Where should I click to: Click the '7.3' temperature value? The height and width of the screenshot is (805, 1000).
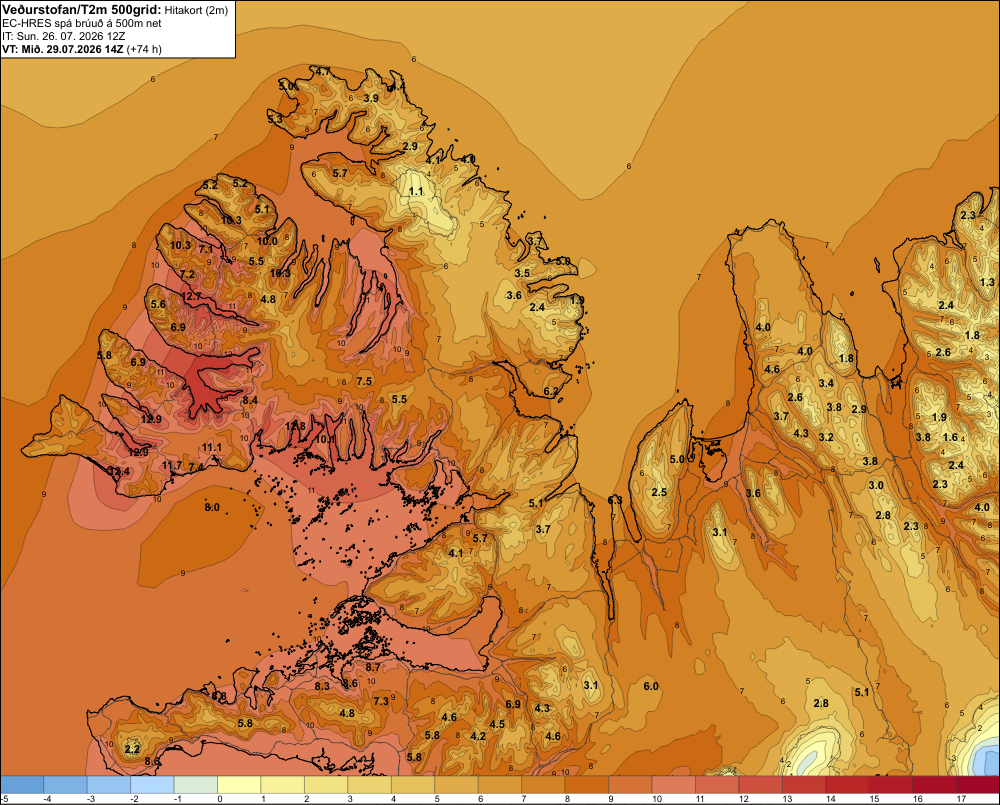(381, 701)
